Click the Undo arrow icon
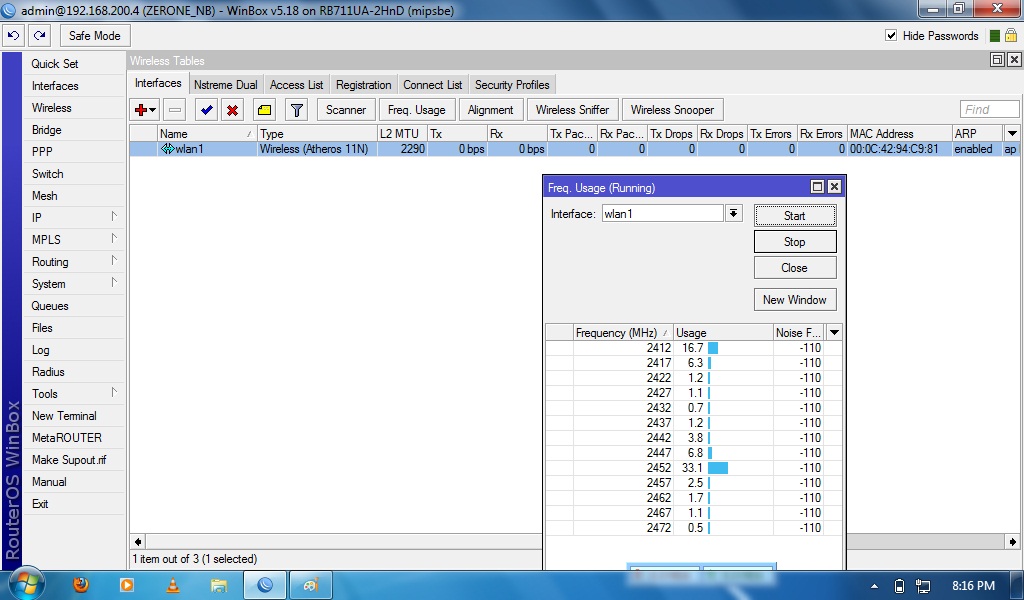 point(13,36)
